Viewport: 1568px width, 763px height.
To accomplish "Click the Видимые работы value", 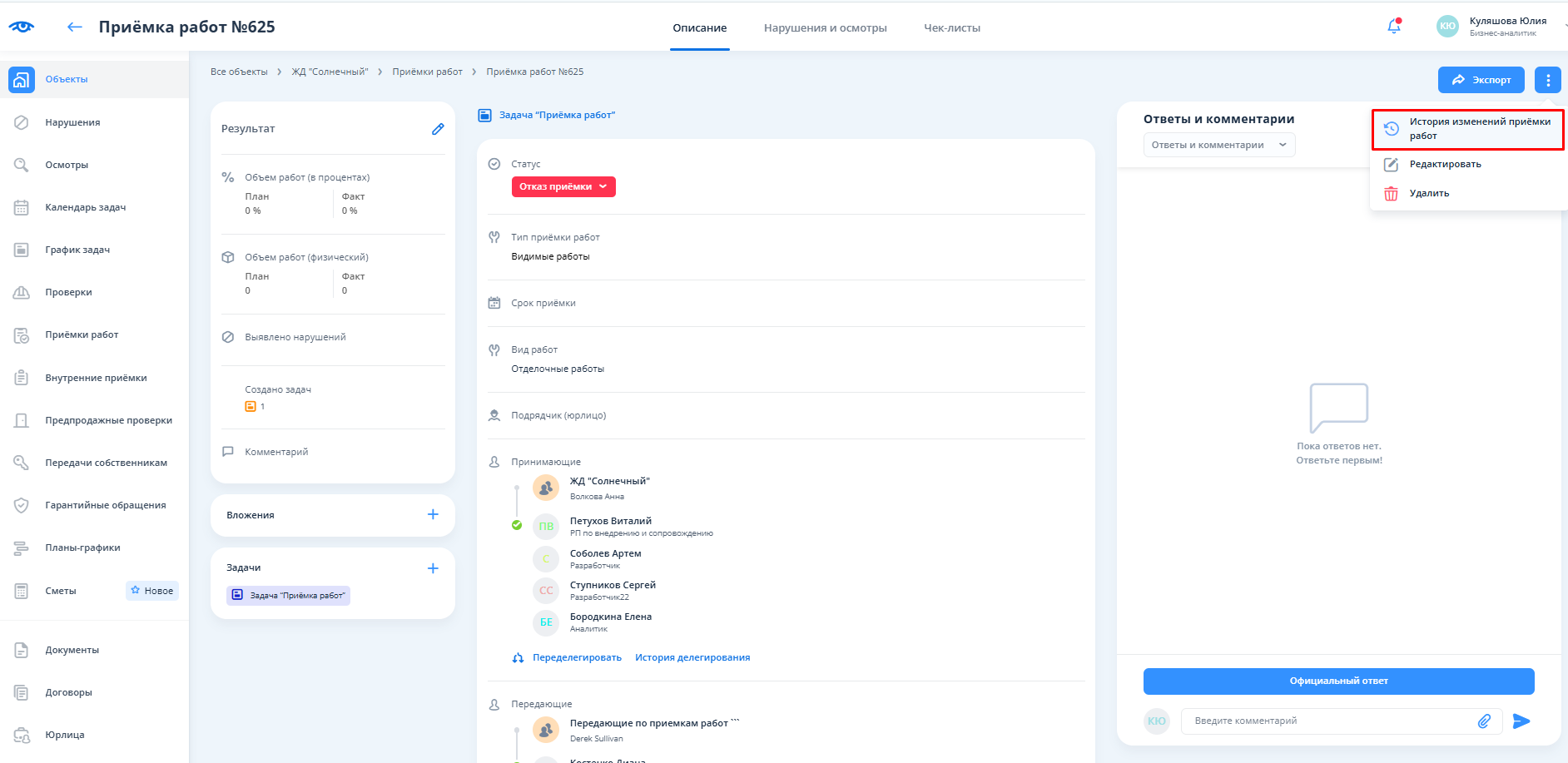I will point(550,257).
